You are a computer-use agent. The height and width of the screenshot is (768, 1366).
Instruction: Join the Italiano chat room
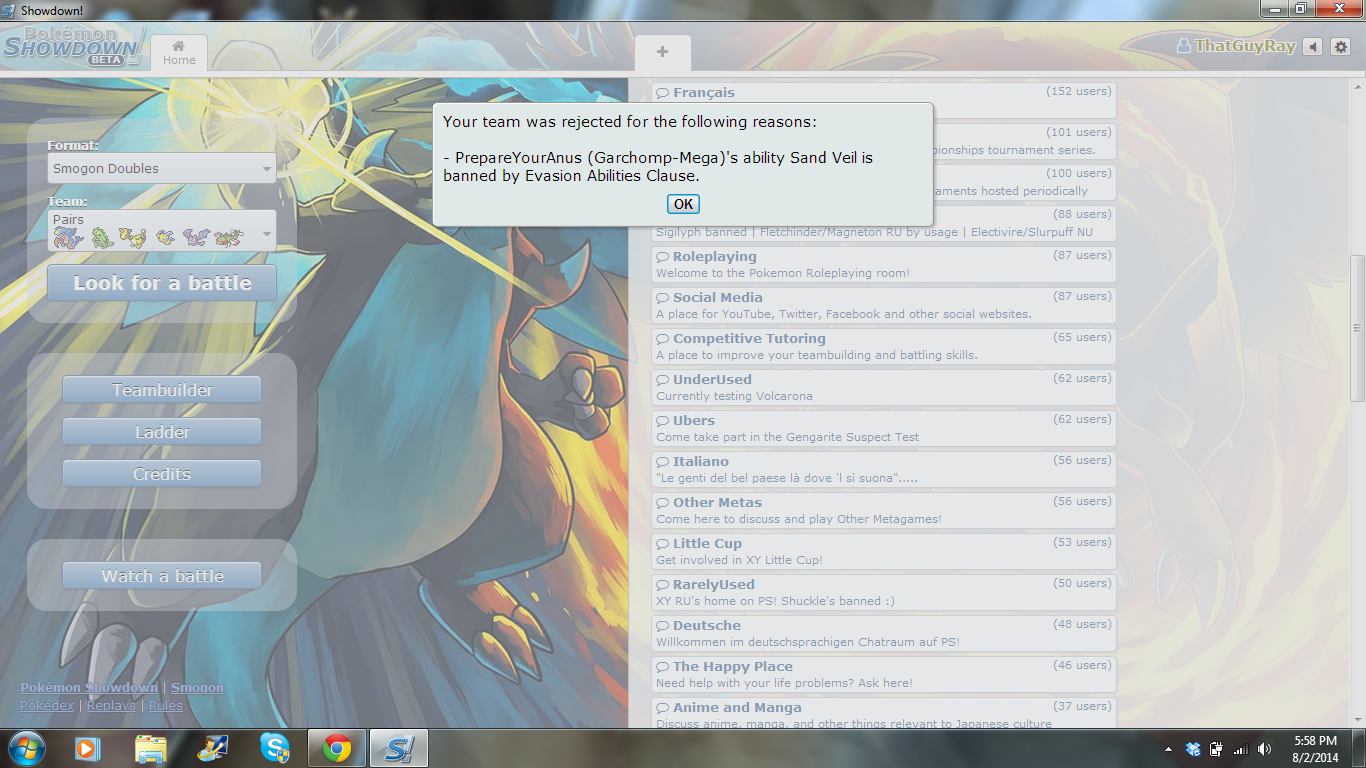pos(883,469)
